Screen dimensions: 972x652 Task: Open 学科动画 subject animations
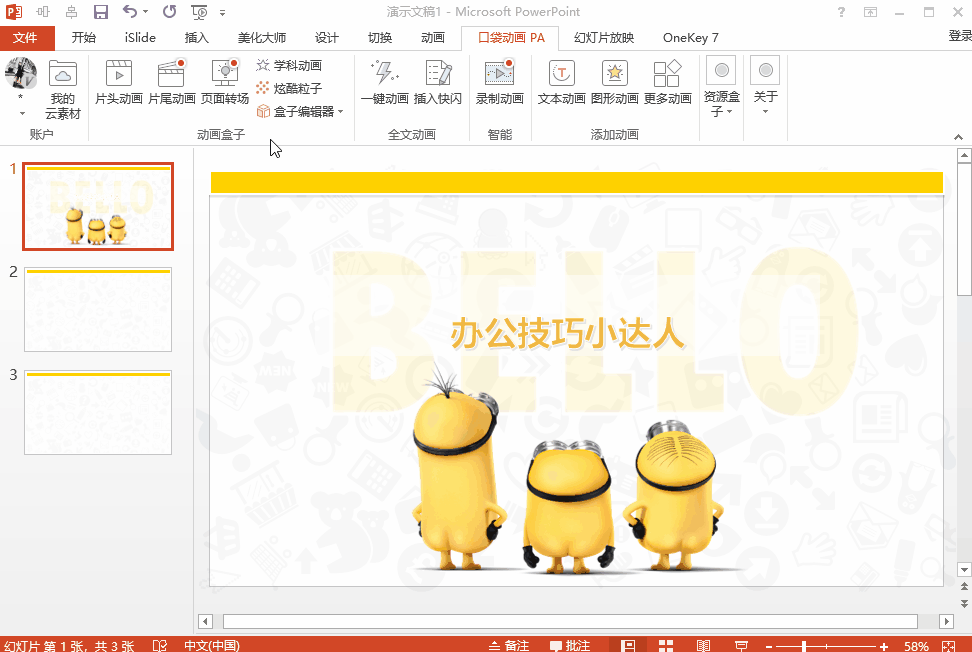click(x=290, y=64)
